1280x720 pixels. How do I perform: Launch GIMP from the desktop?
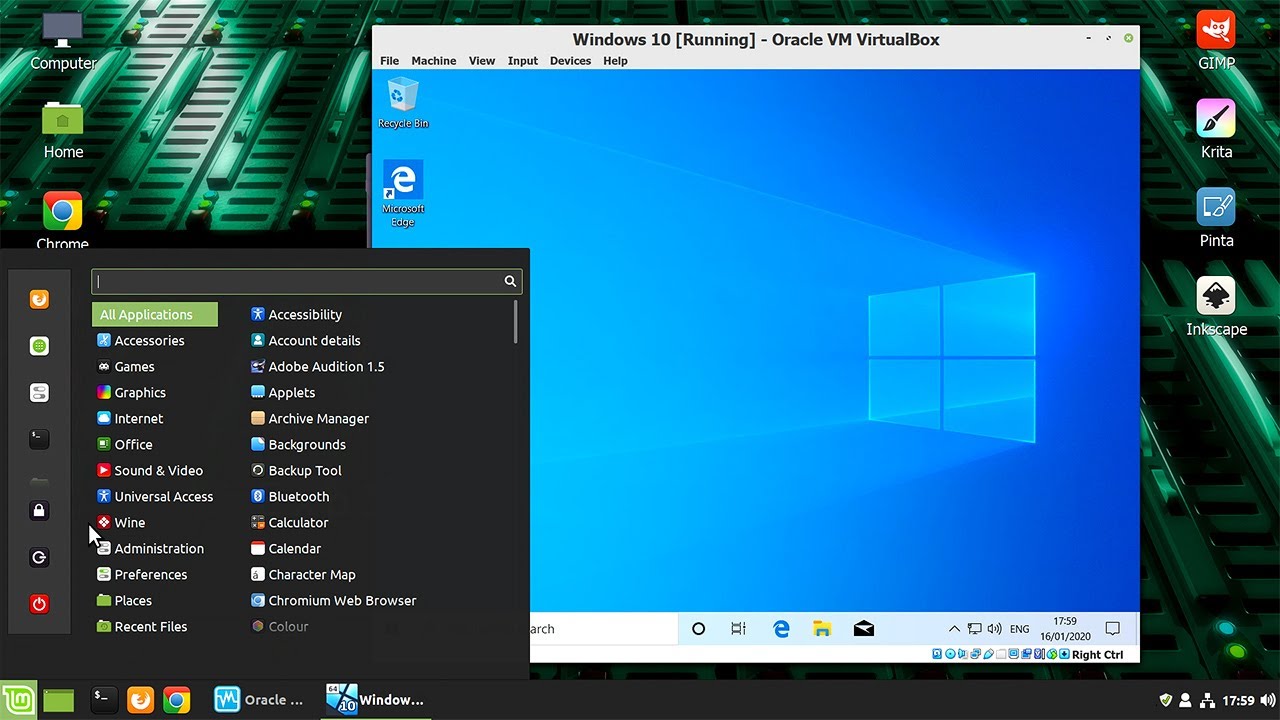click(1215, 30)
